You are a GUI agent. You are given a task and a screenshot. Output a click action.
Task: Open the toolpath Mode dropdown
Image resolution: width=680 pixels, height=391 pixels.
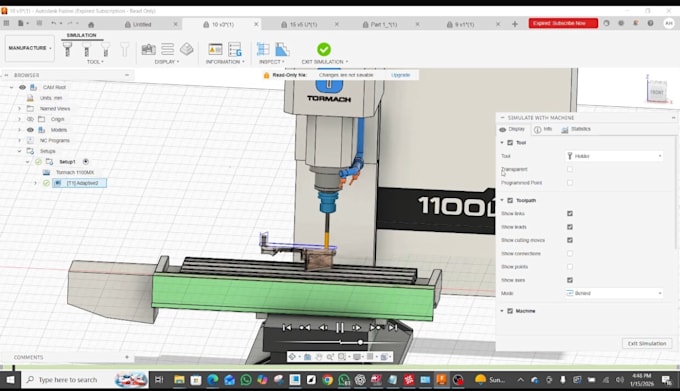click(614, 293)
